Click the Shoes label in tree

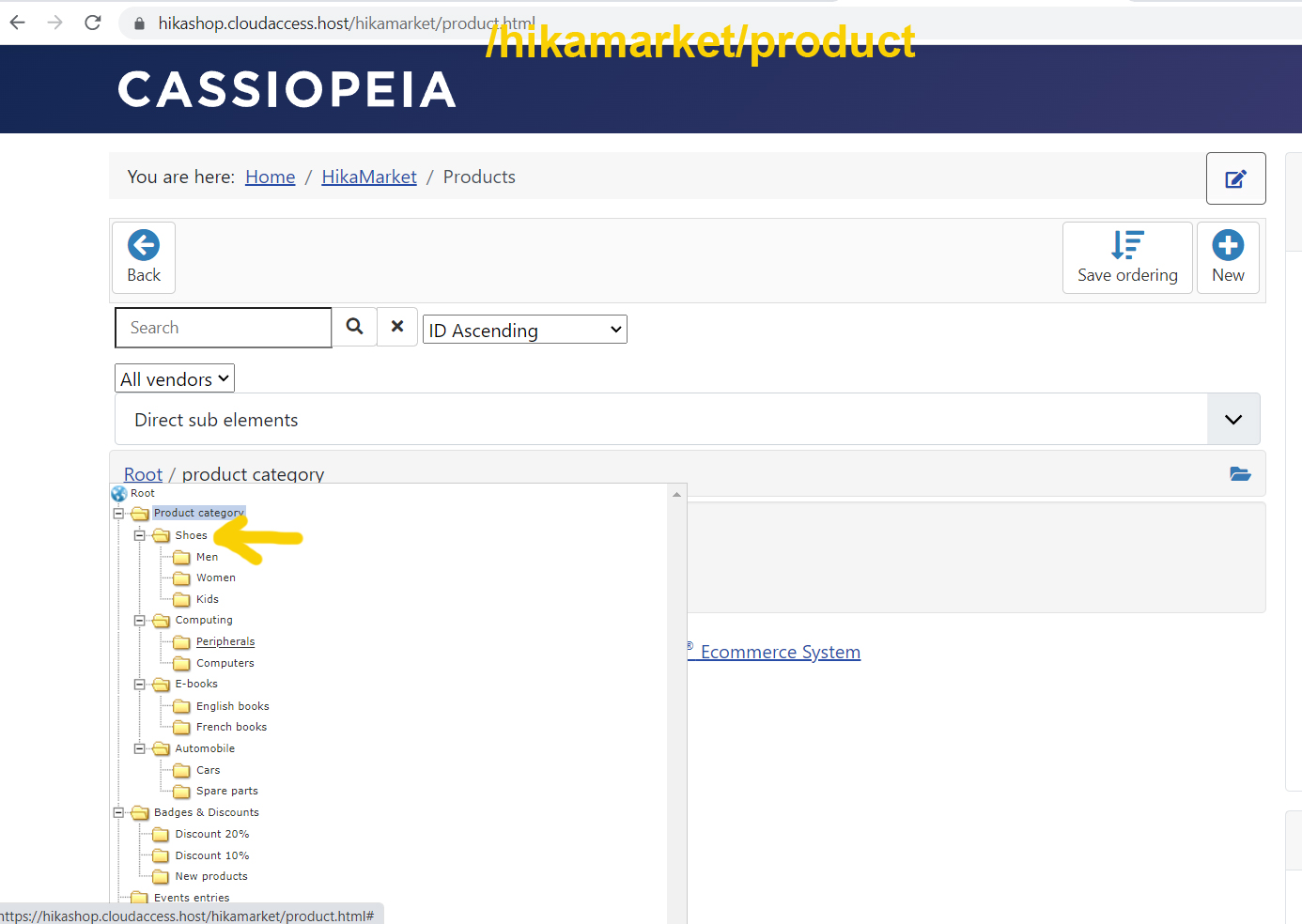coord(191,535)
